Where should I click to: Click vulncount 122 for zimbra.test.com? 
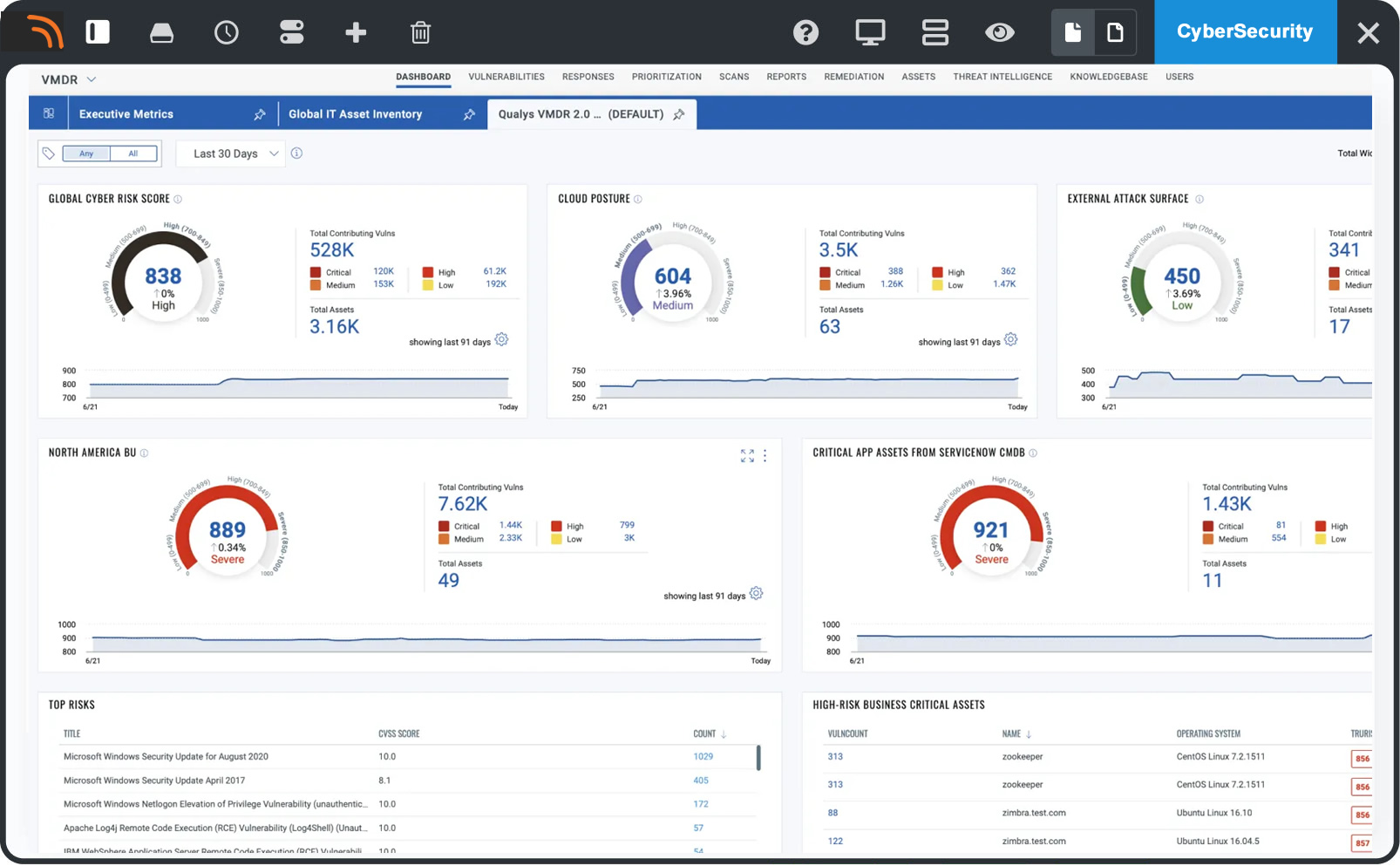point(835,841)
